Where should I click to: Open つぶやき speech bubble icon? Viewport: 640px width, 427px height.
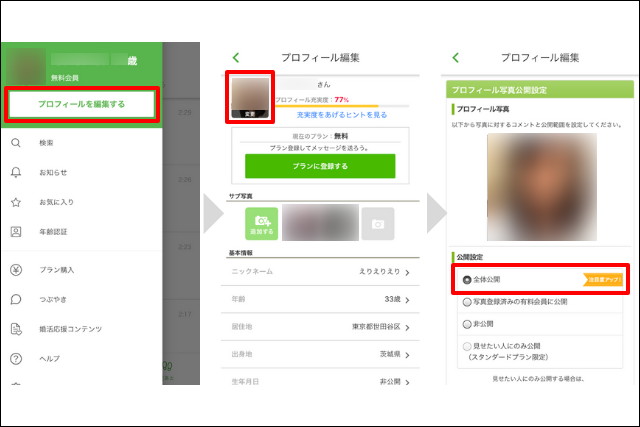point(16,299)
